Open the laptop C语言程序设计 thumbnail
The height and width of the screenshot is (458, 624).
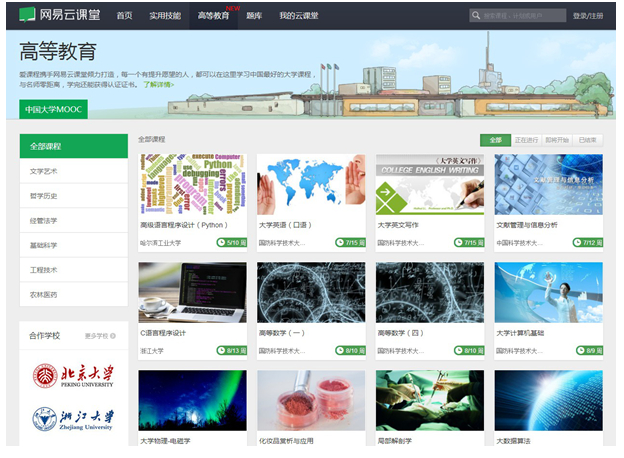(x=193, y=292)
